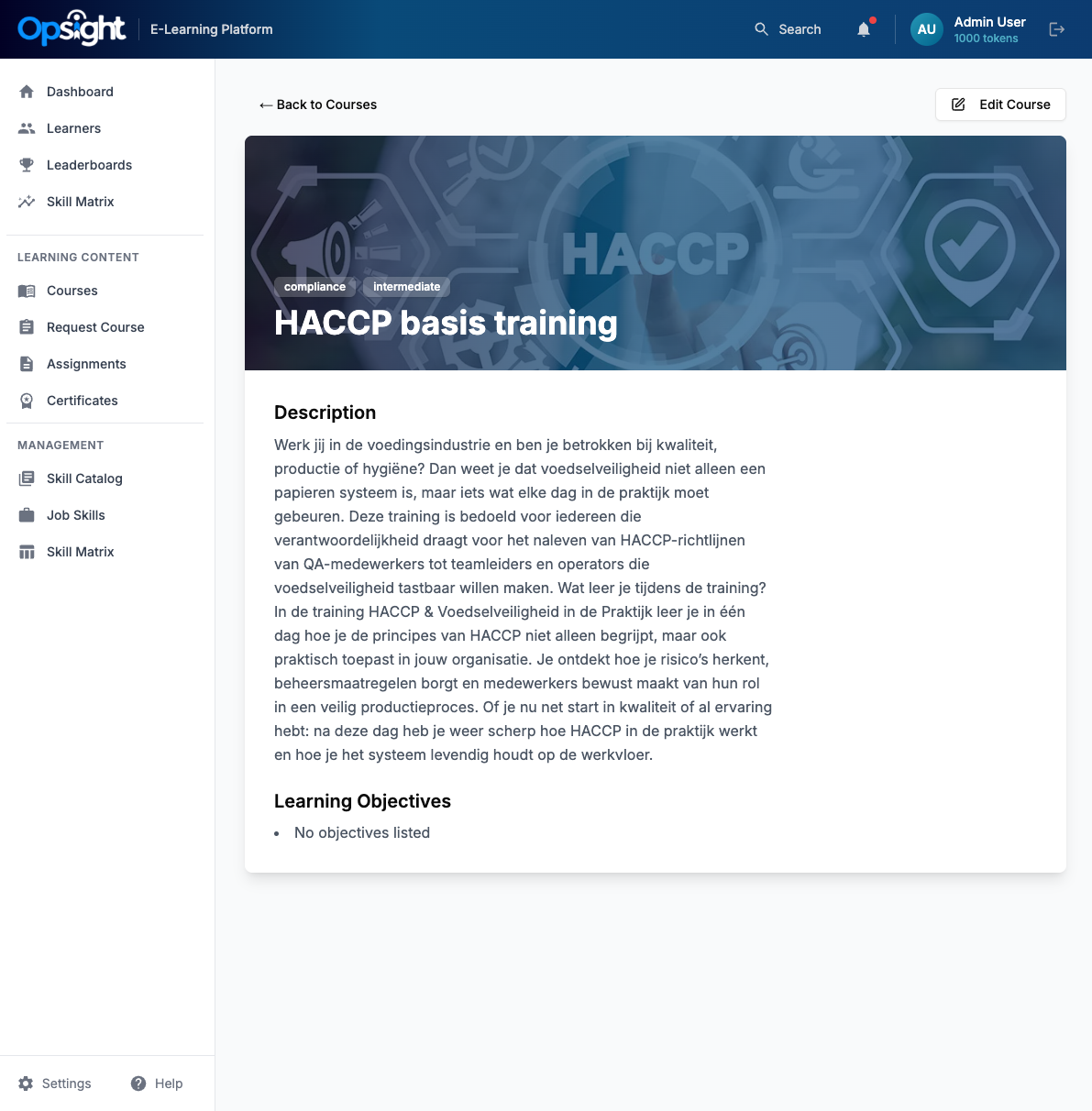1092x1111 pixels.
Task: Click the Job Skills briefcase icon
Action: coord(27,515)
